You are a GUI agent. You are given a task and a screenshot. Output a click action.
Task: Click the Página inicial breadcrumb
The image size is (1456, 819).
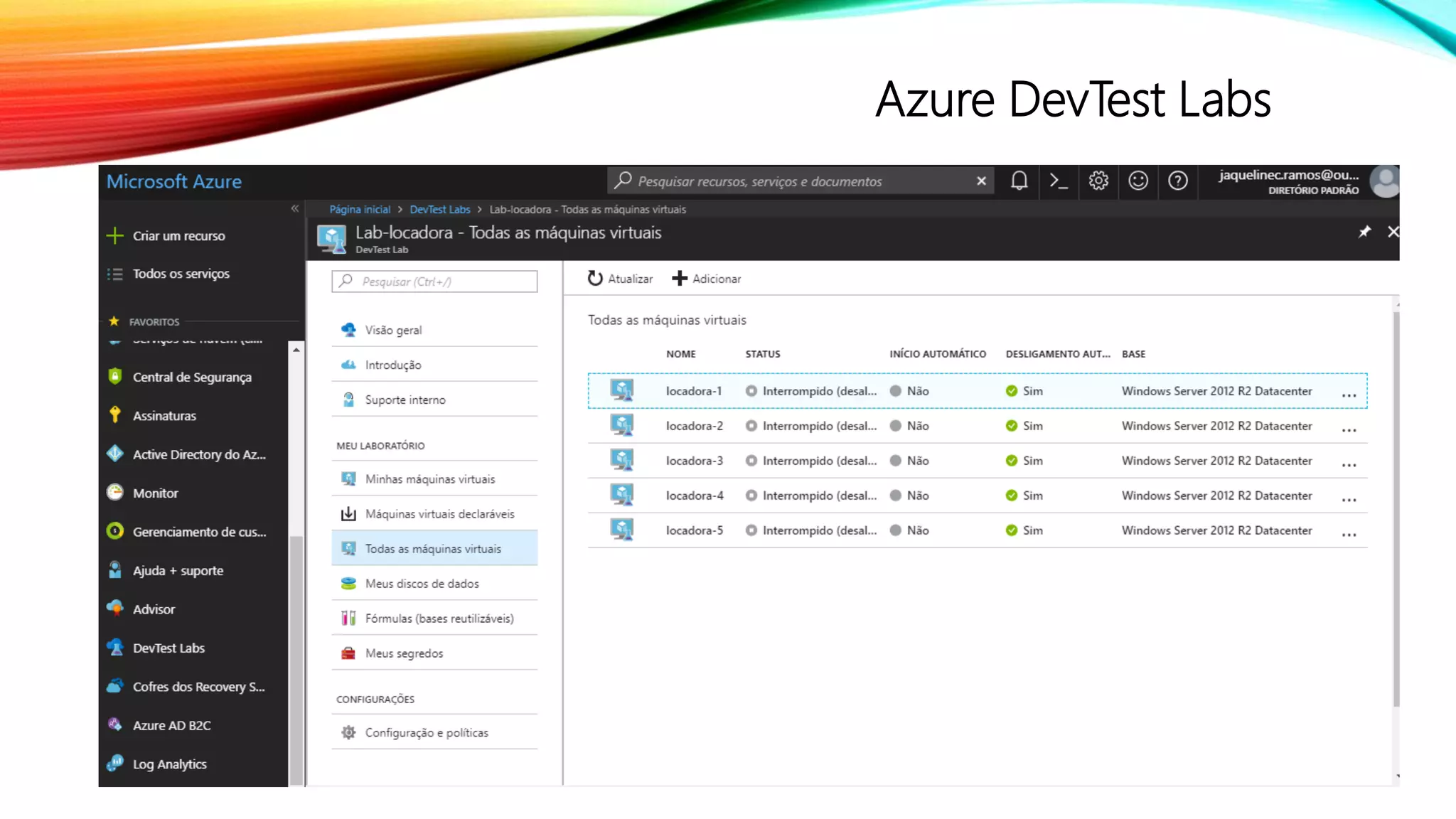pyautogui.click(x=360, y=209)
